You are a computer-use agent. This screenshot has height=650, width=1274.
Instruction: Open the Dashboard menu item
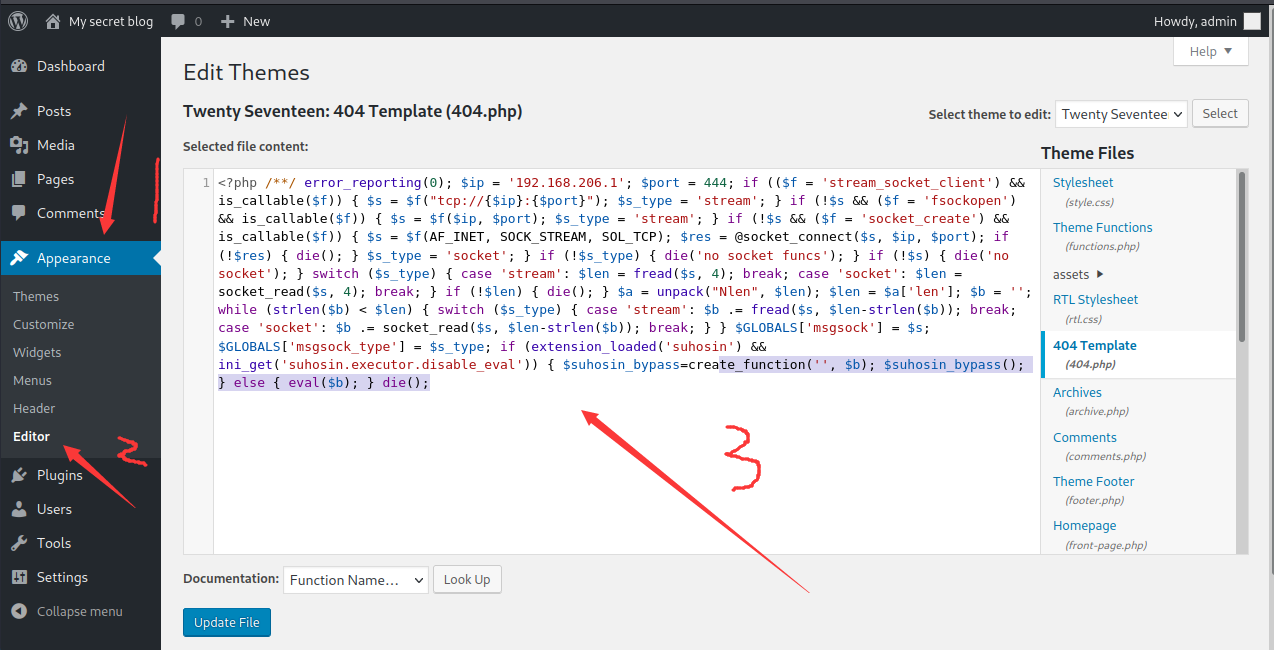tap(80, 66)
